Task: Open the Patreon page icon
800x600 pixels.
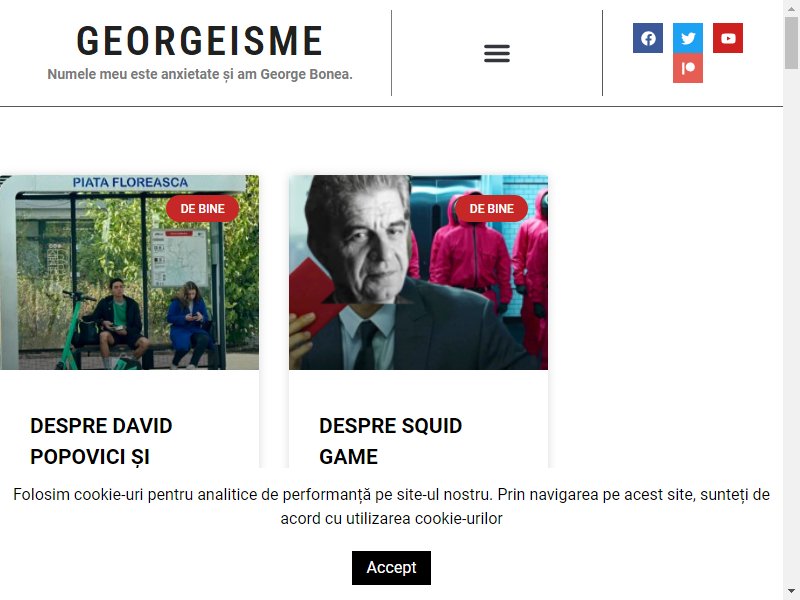Action: pyautogui.click(x=688, y=68)
